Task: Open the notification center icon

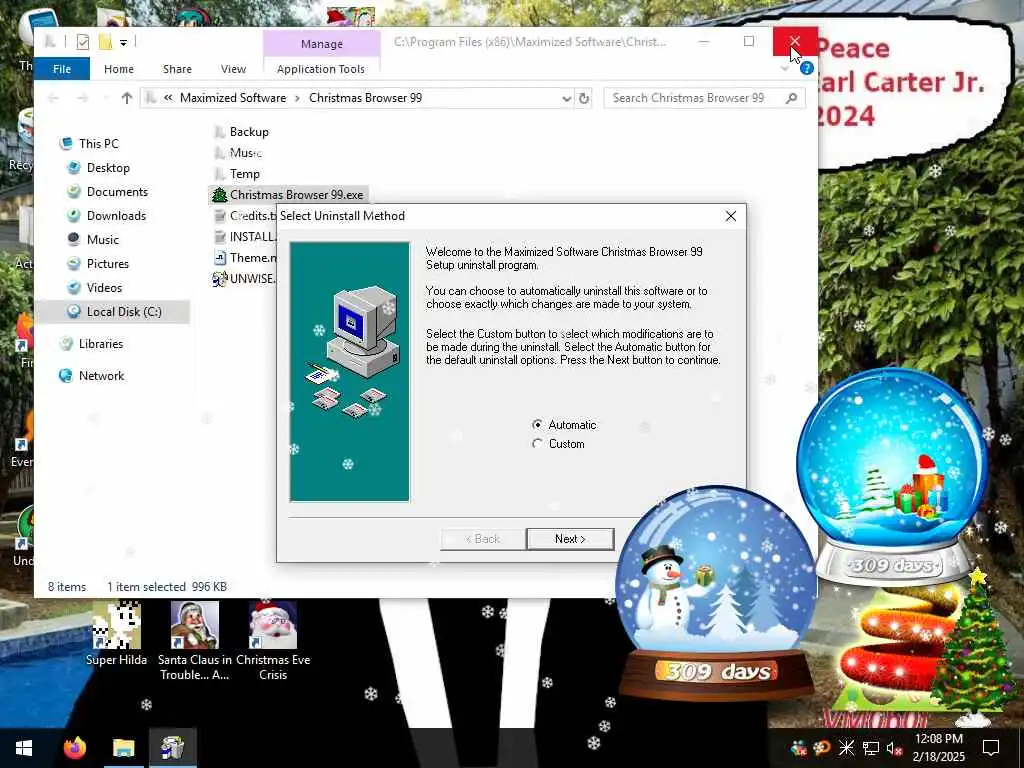Action: [991, 748]
